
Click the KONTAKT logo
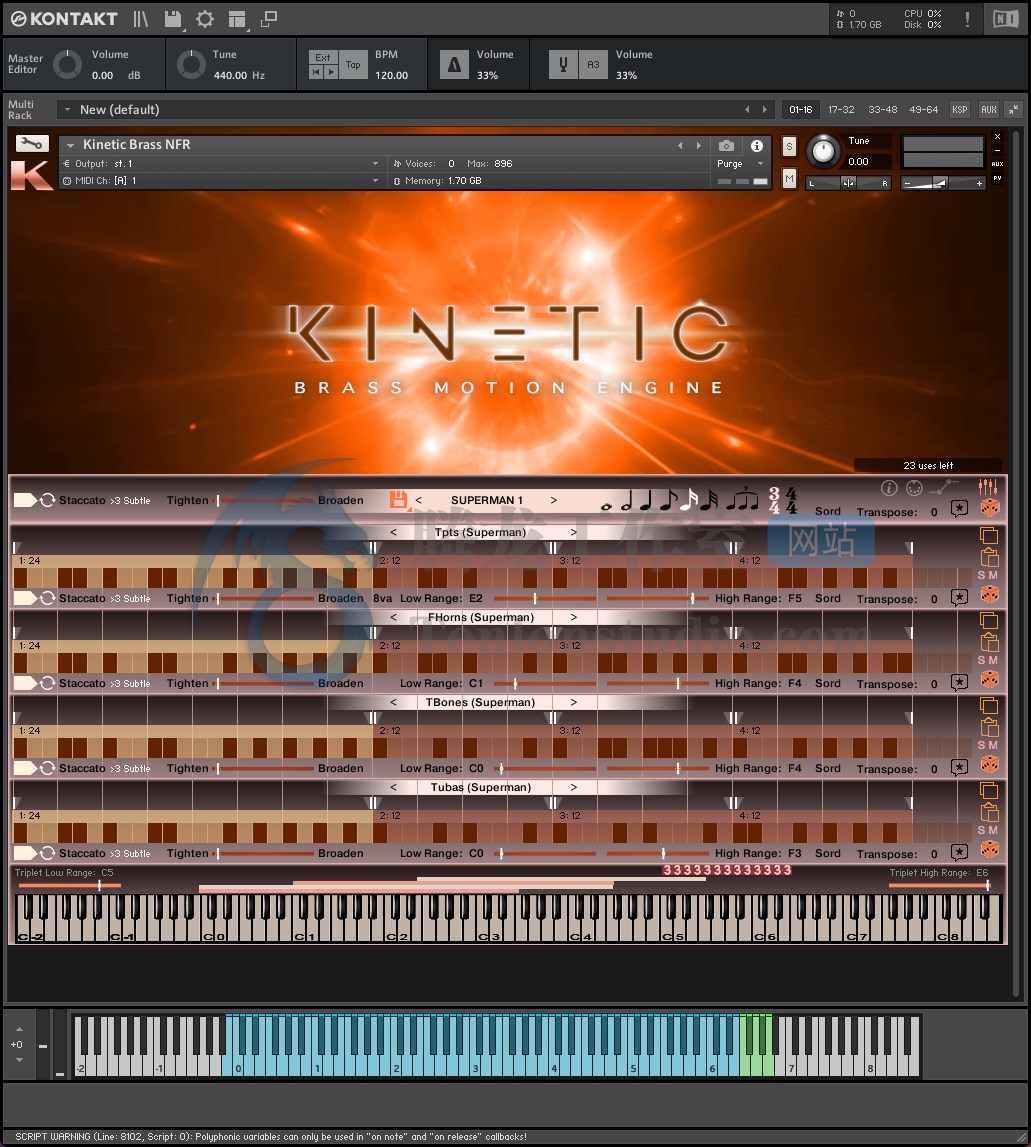64,19
